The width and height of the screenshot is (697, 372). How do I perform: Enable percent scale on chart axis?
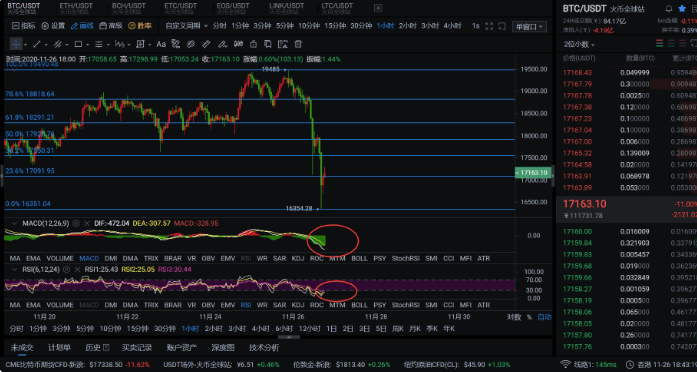click(529, 317)
